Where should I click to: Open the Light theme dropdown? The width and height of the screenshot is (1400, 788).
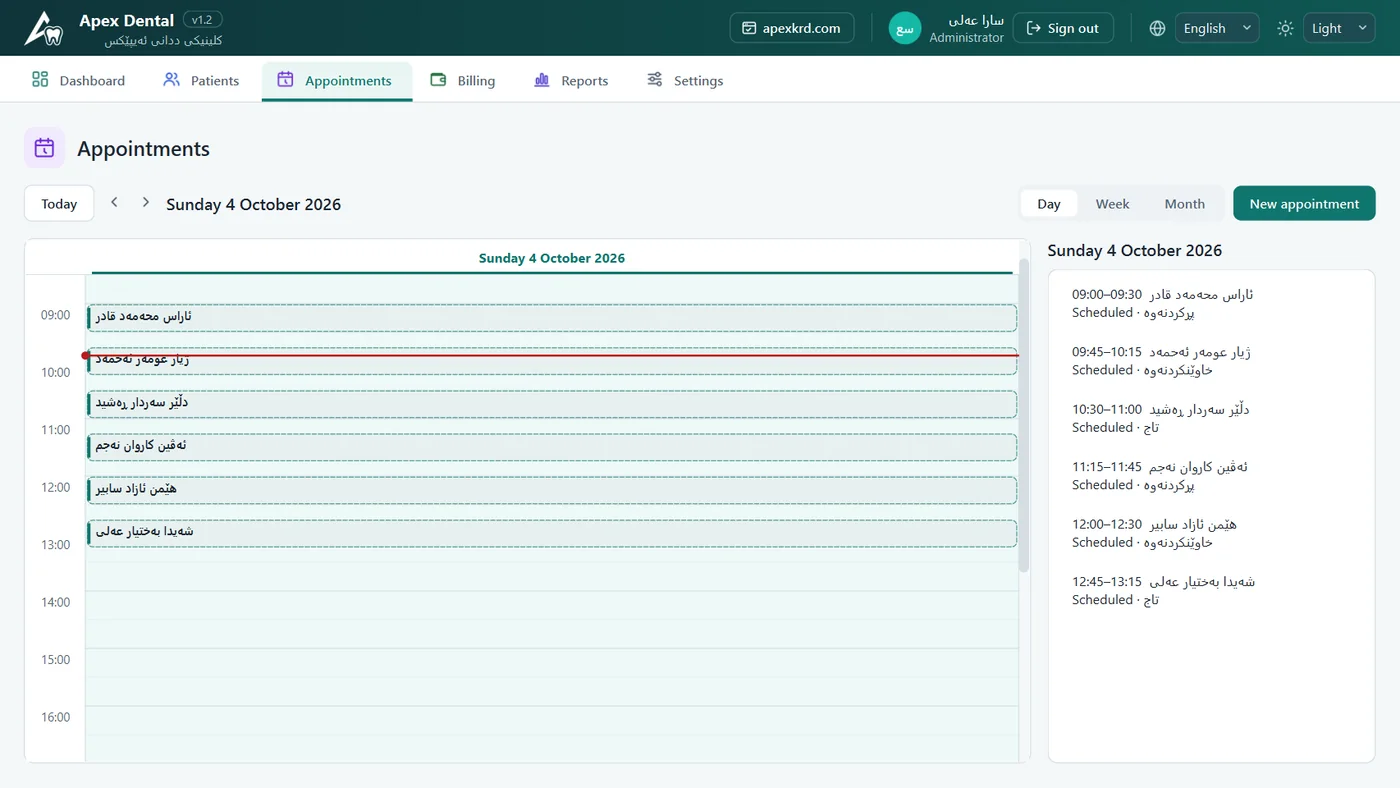1339,28
